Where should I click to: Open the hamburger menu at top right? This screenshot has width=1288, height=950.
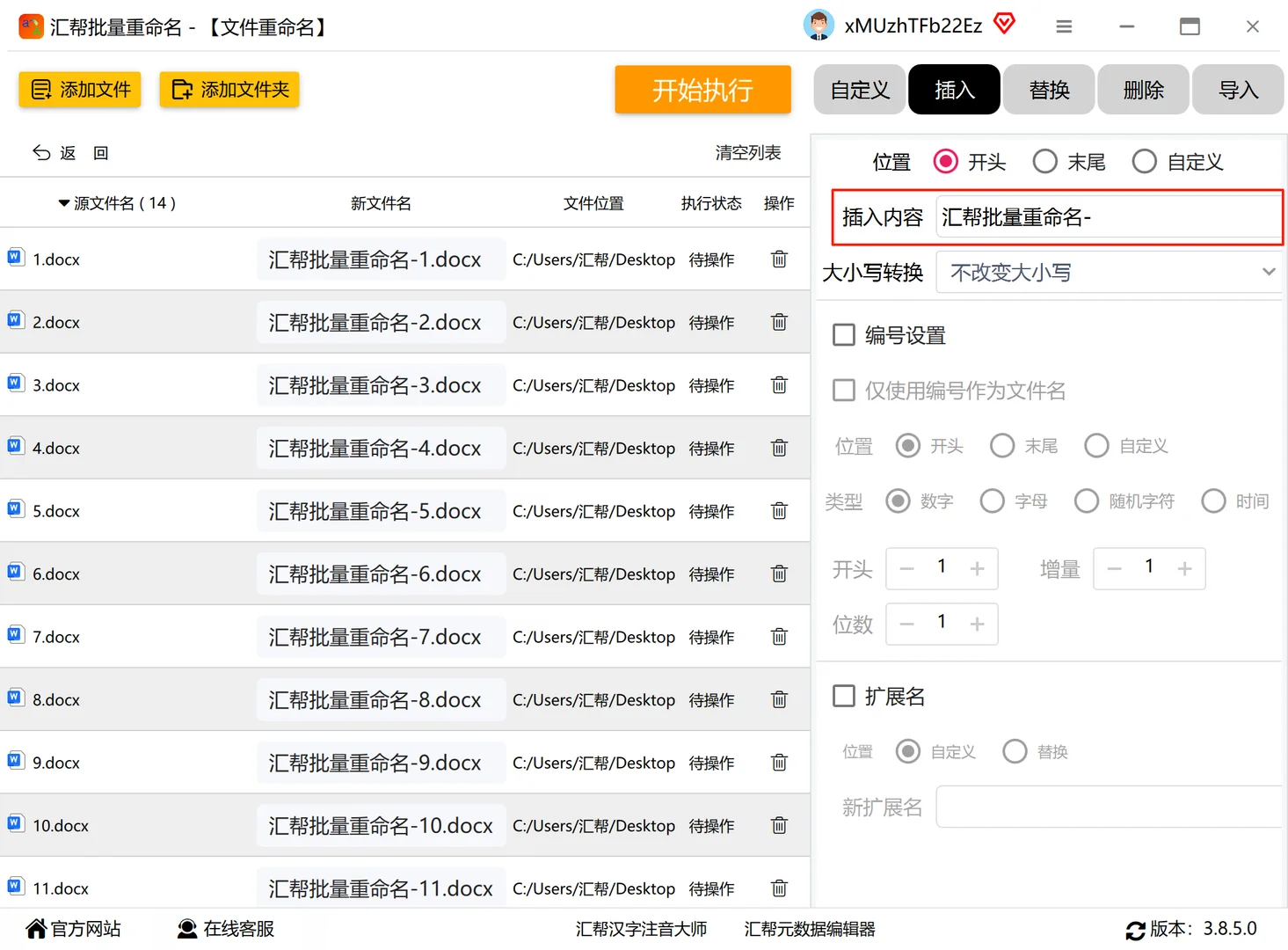click(1063, 26)
